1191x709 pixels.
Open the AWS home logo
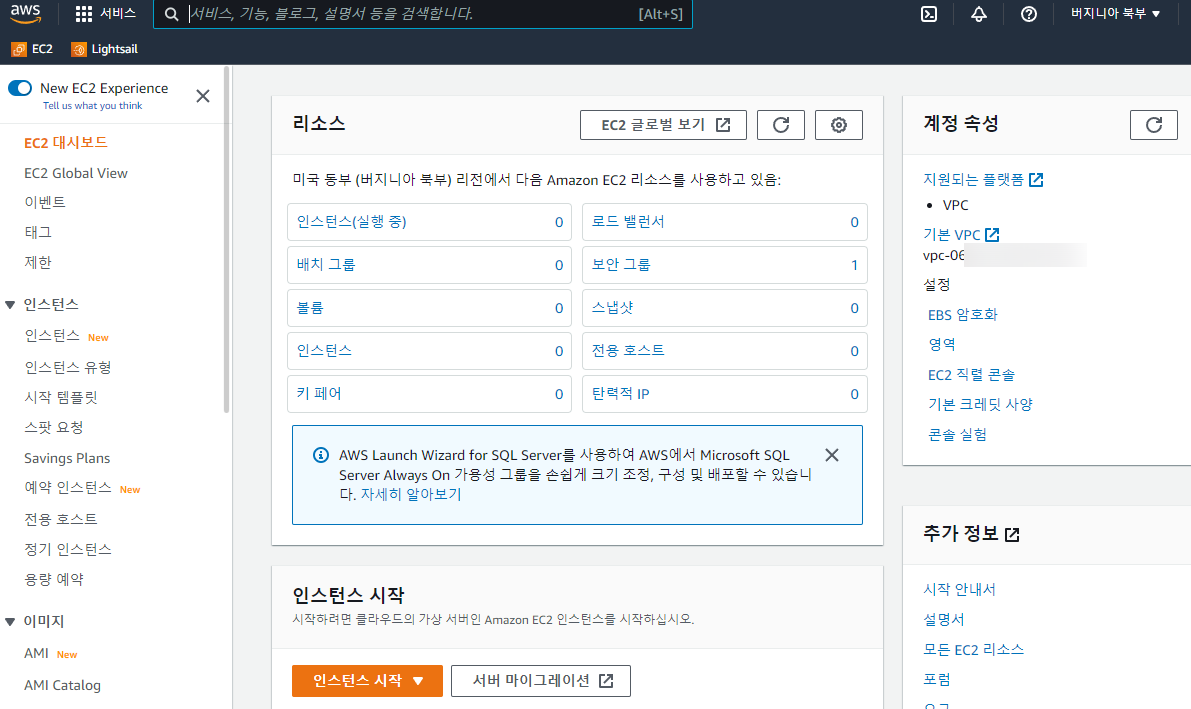coord(25,14)
